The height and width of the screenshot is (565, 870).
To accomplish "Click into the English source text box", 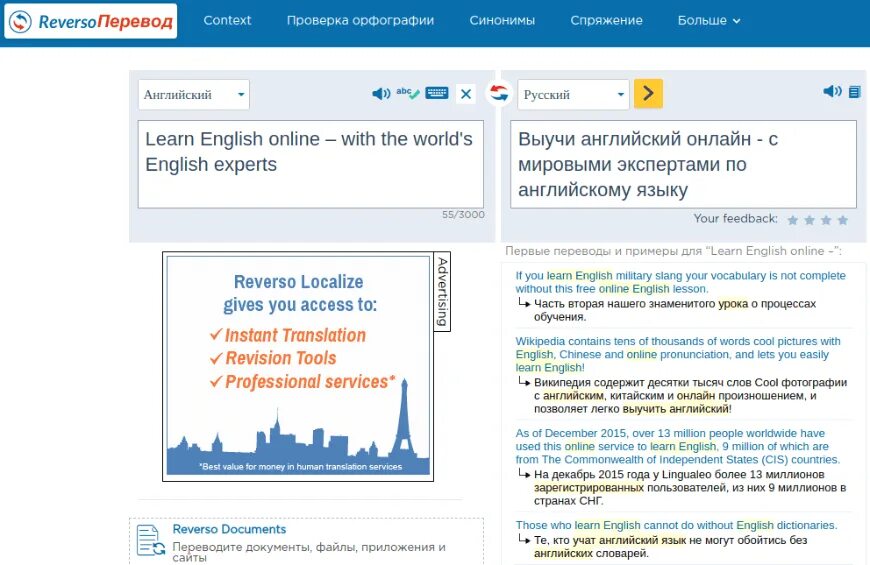I will tap(311, 164).
